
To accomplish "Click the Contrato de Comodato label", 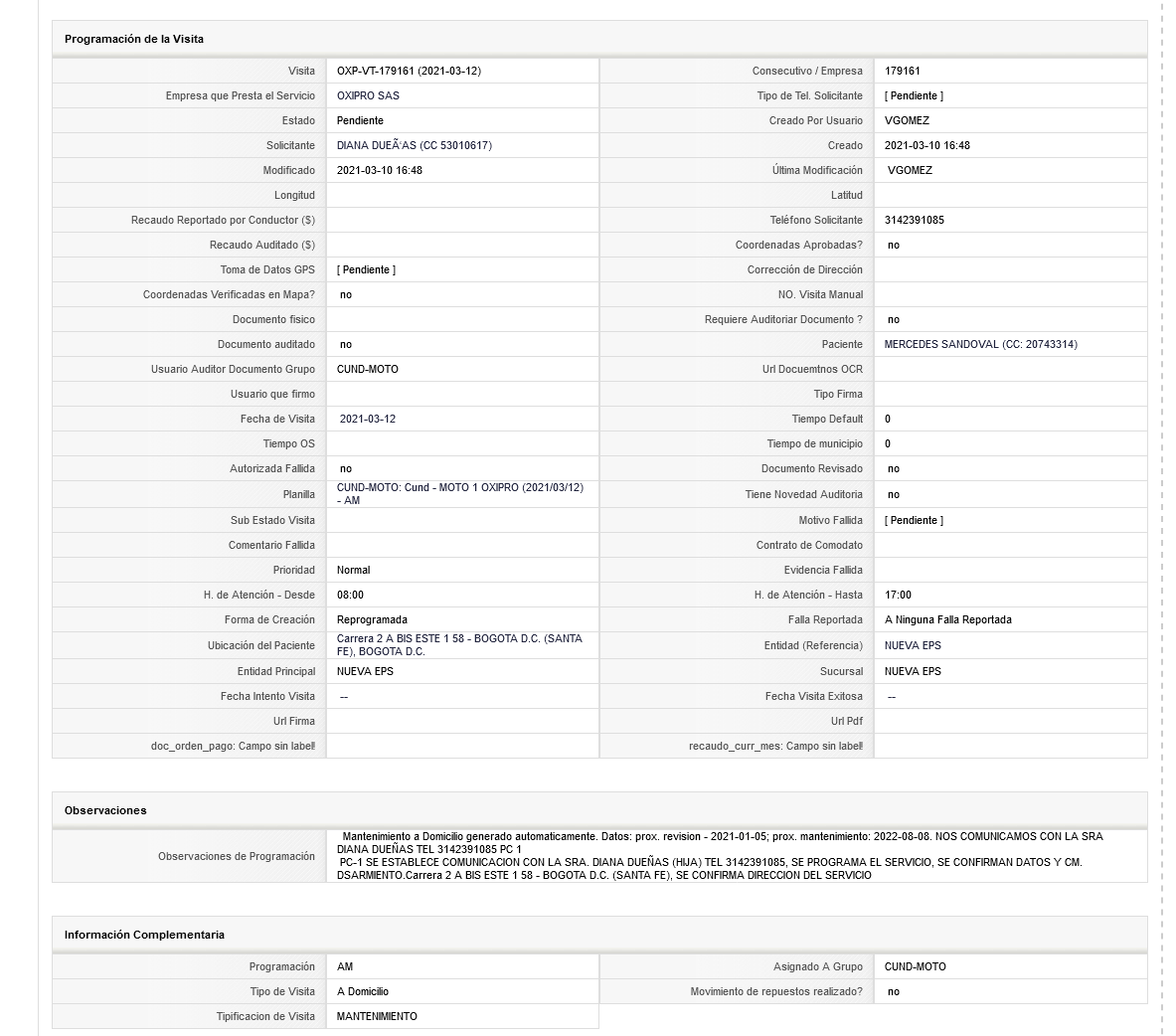I will (x=809, y=546).
